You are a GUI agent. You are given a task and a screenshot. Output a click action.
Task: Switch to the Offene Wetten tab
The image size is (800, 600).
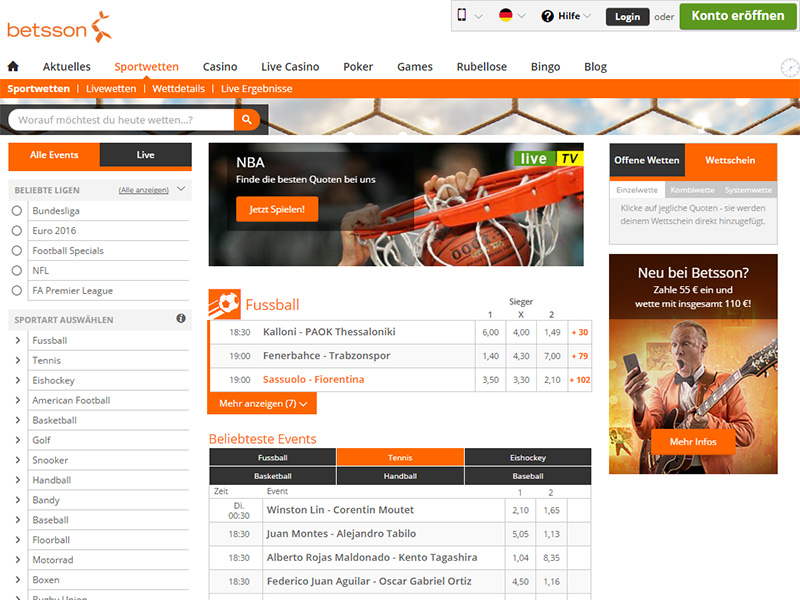click(x=646, y=160)
